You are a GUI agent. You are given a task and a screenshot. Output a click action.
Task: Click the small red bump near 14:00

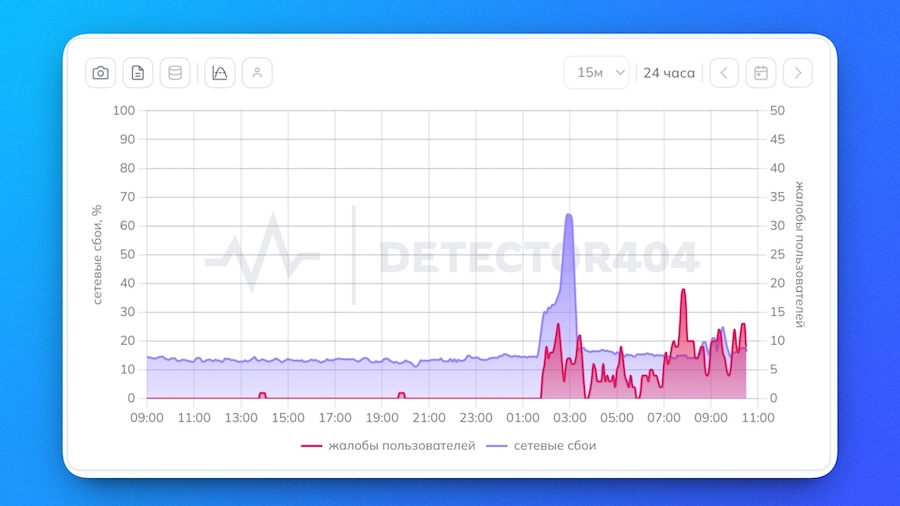[x=262, y=395]
